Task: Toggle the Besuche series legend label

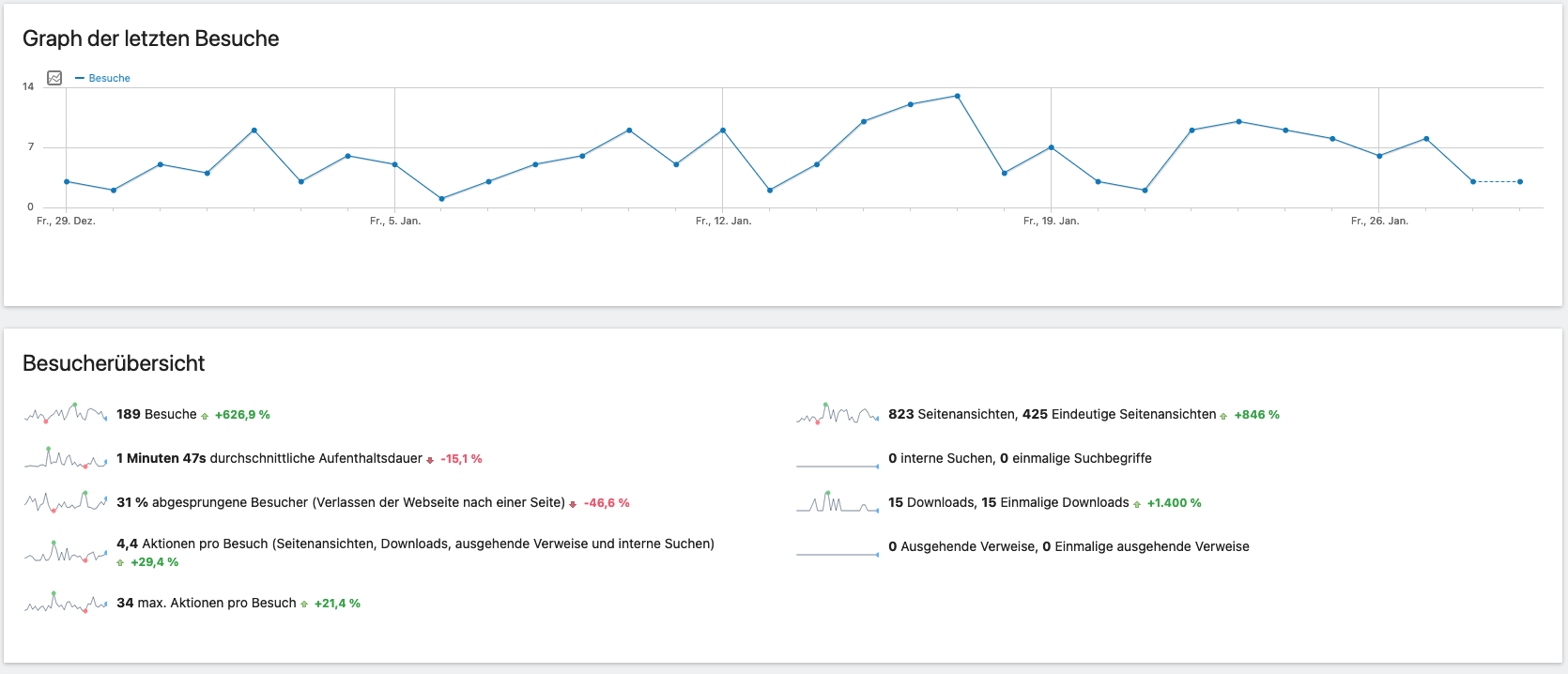Action: [109, 78]
